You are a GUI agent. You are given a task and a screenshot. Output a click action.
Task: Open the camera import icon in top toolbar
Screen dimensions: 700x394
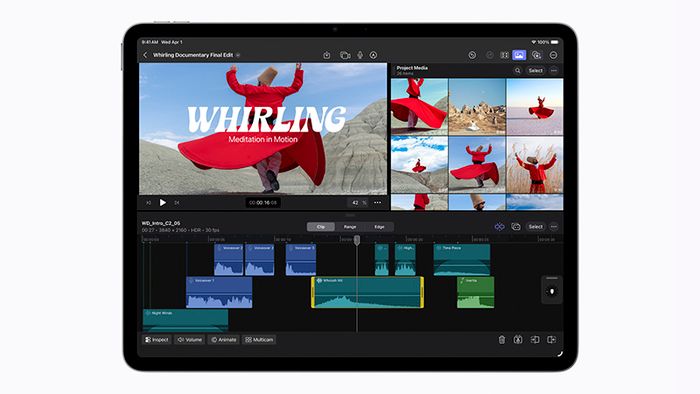(345, 55)
